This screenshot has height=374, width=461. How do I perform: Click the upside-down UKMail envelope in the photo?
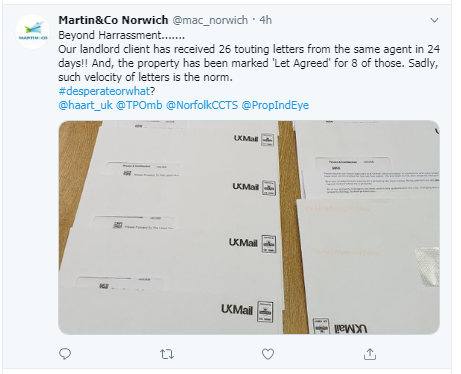(368, 267)
